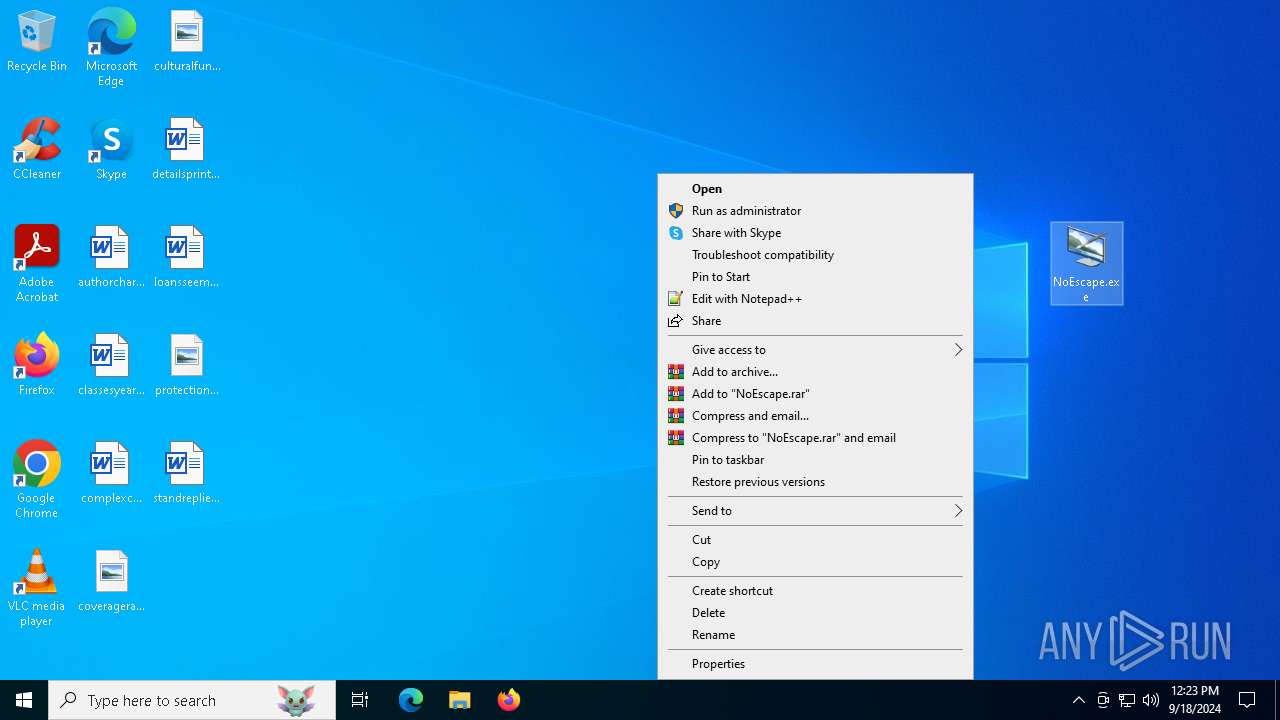This screenshot has width=1280, height=720.
Task: Open the Recycle Bin desktop icon
Action: [37, 42]
